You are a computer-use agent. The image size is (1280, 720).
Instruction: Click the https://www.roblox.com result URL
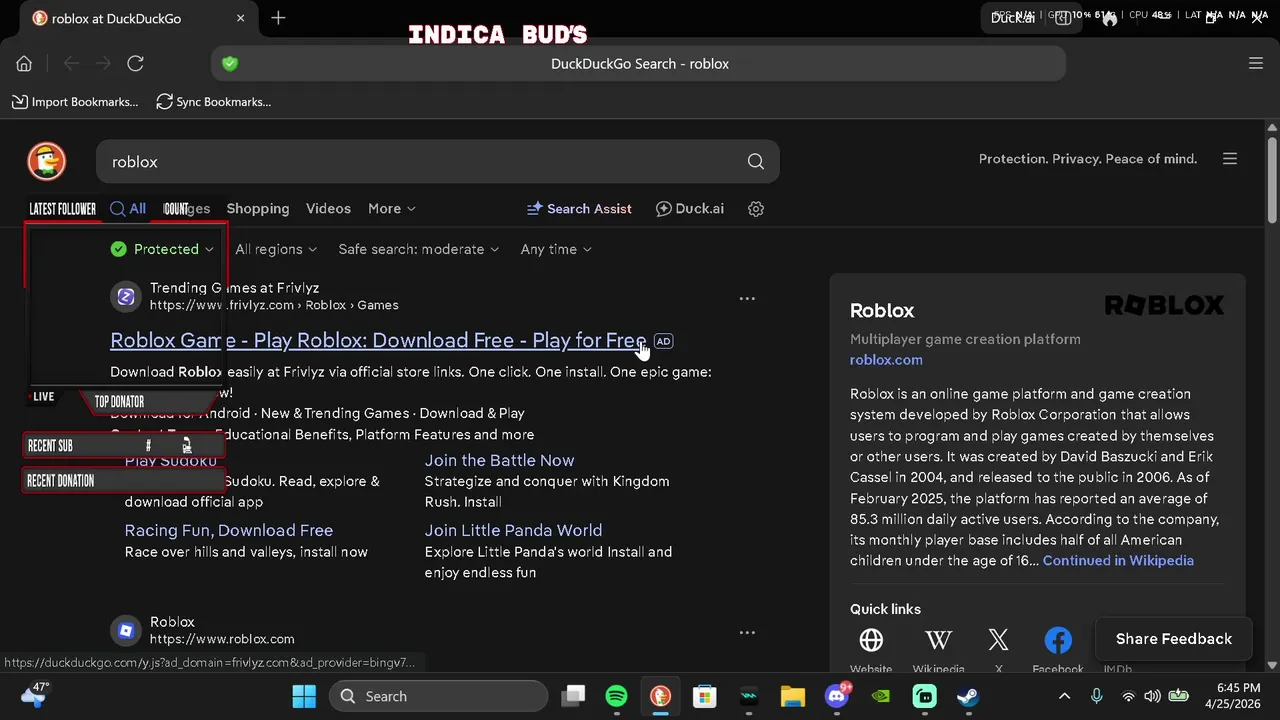pos(222,639)
